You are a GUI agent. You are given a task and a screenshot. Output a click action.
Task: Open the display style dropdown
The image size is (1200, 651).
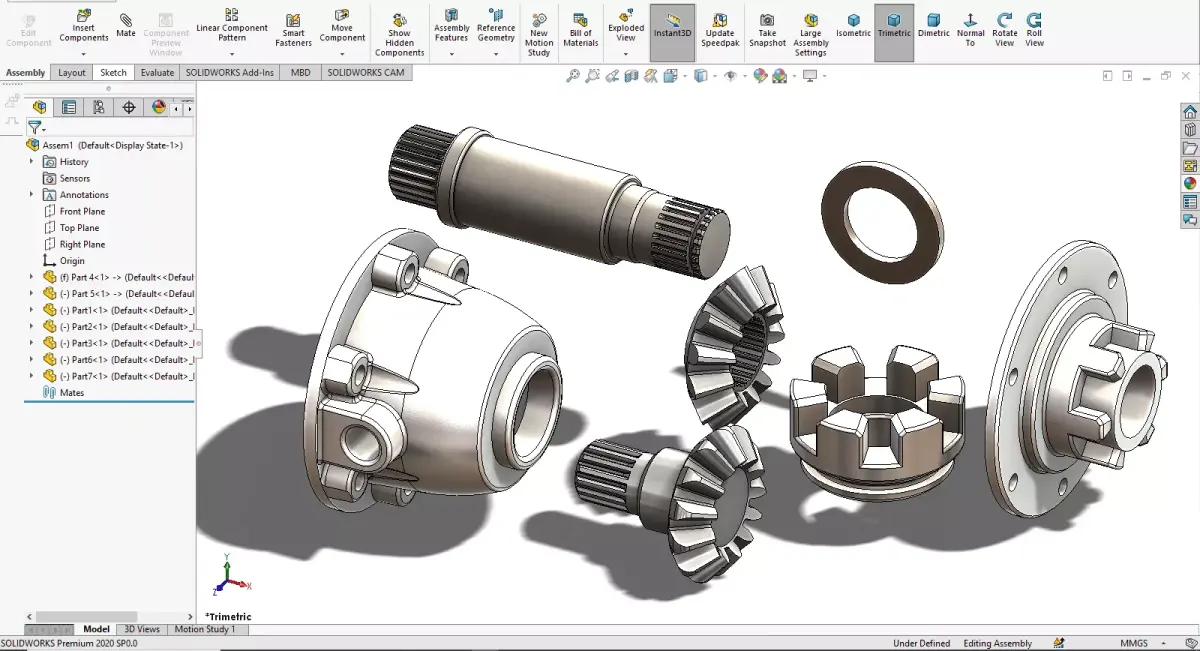pos(714,76)
